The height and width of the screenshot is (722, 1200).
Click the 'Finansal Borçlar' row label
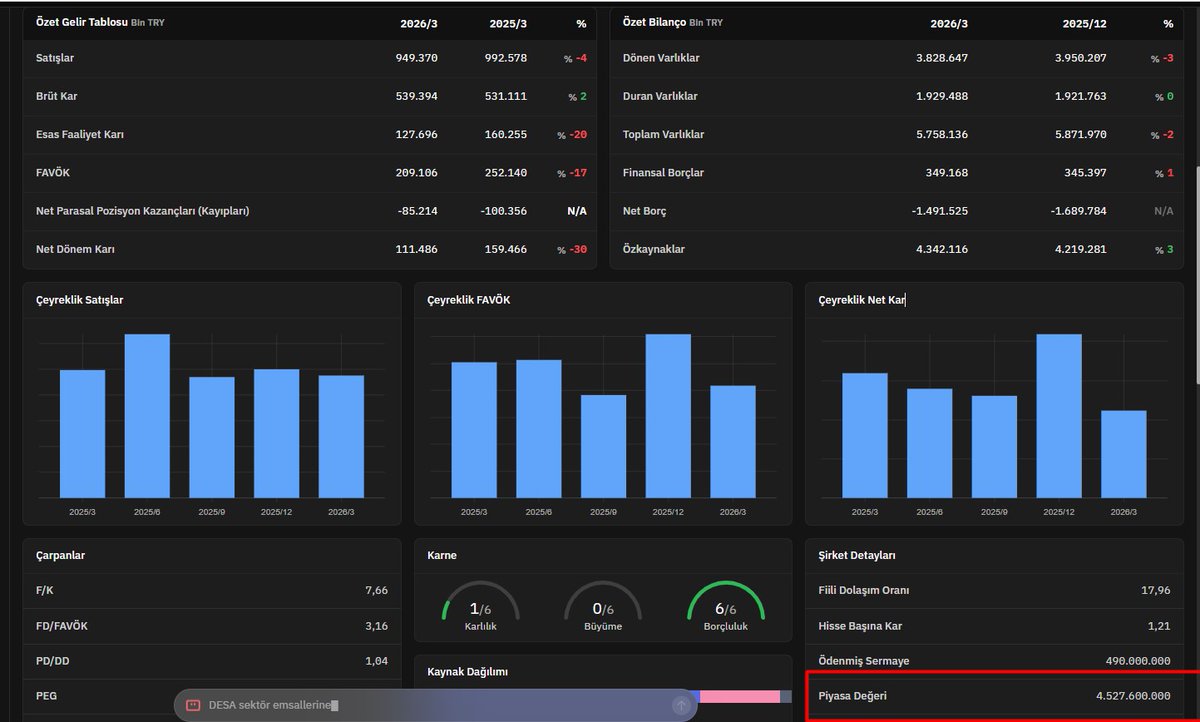663,173
